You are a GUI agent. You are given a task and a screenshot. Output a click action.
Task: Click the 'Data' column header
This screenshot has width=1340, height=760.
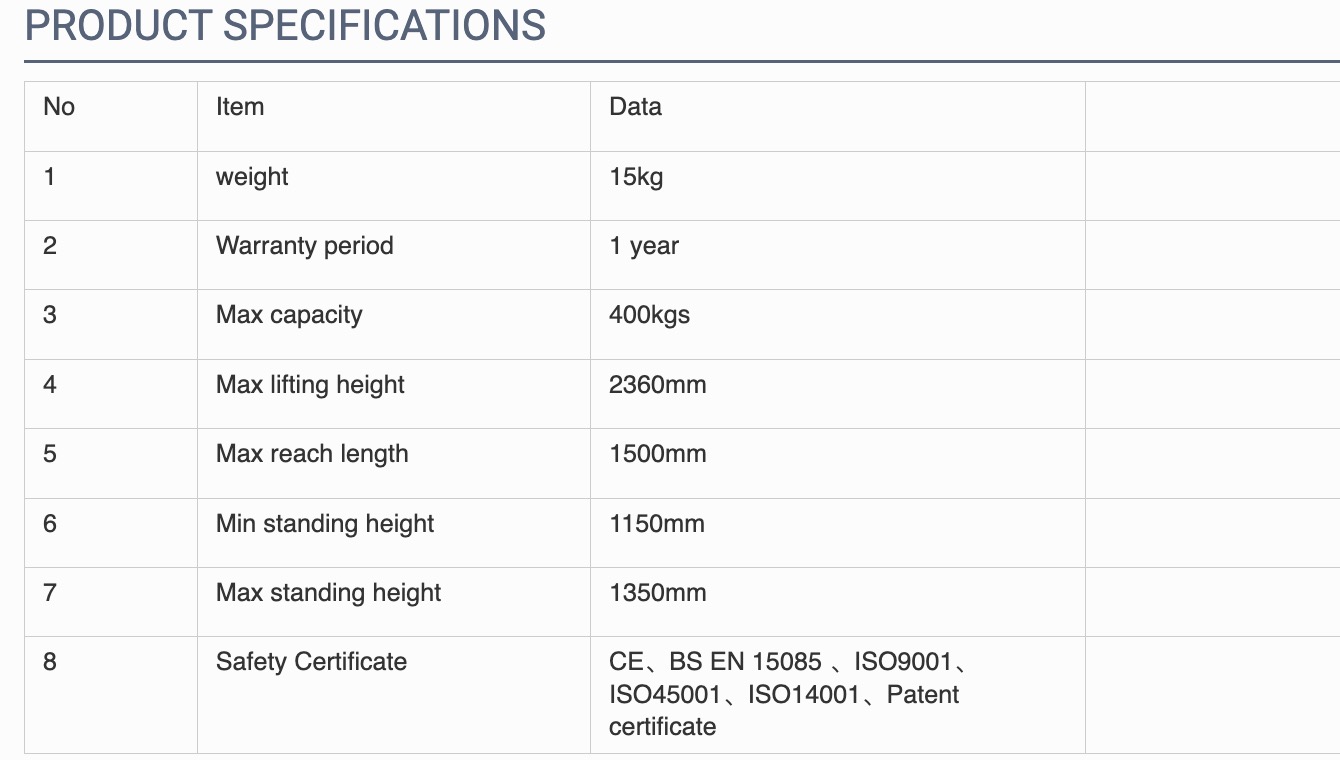(x=636, y=107)
